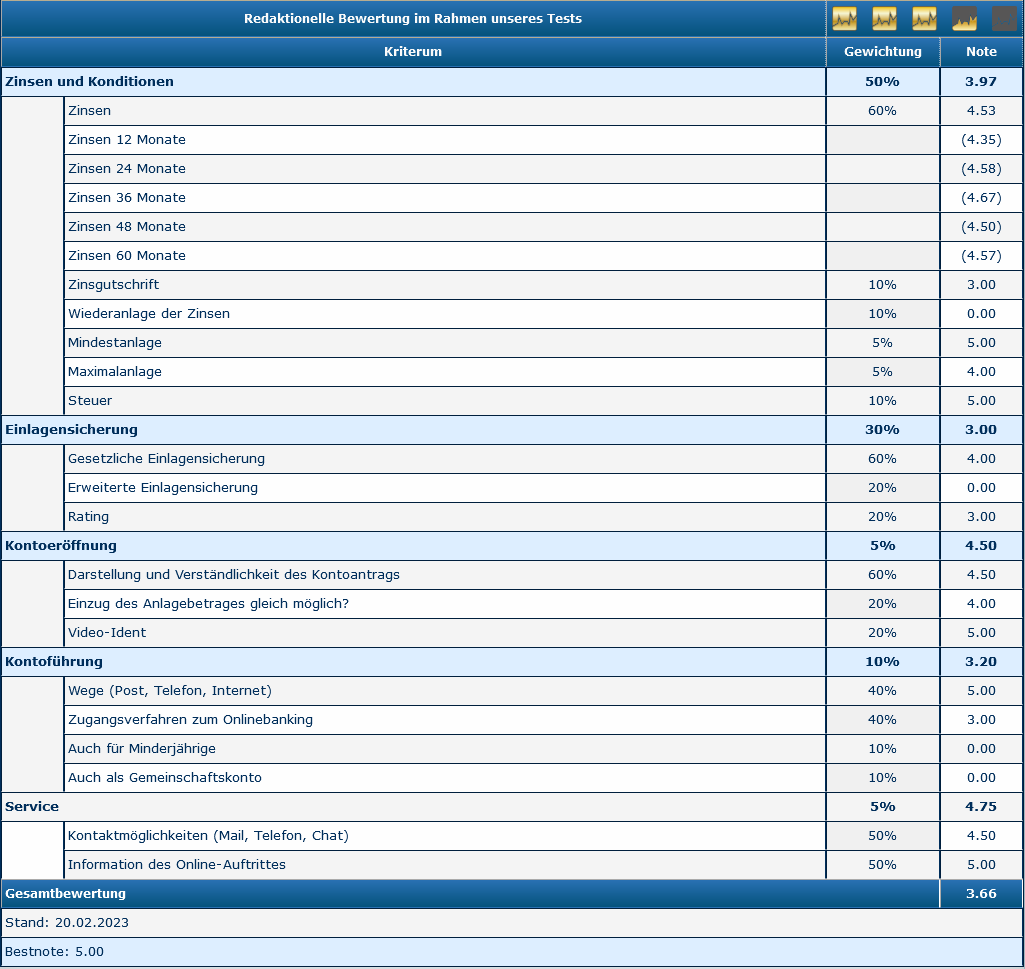1025x969 pixels.
Task: Click the 'Note' column header
Action: click(x=981, y=52)
